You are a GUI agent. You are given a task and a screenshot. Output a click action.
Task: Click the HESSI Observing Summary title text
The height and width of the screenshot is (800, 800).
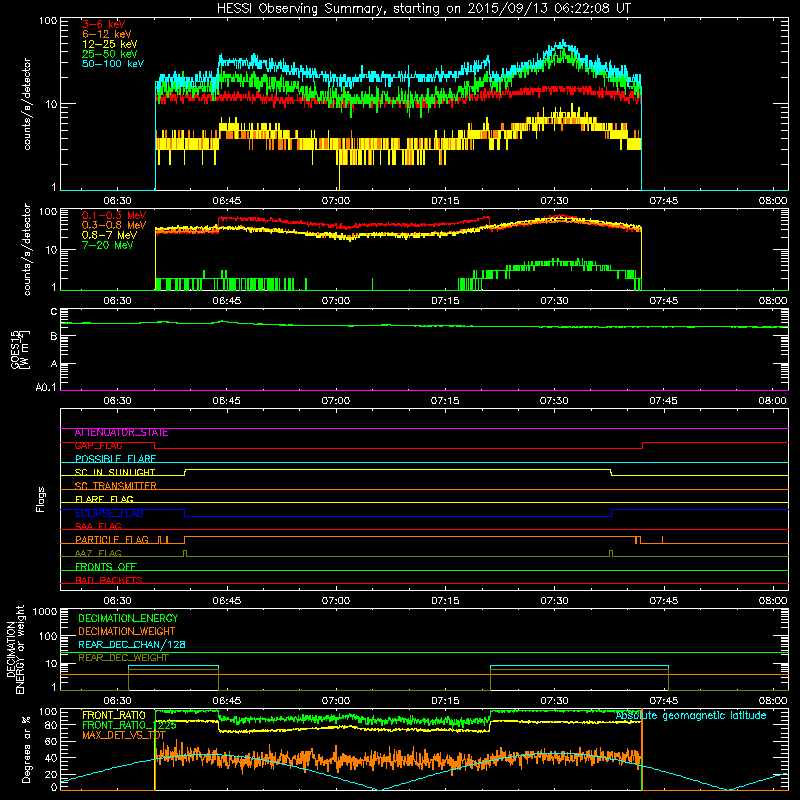(424, 9)
